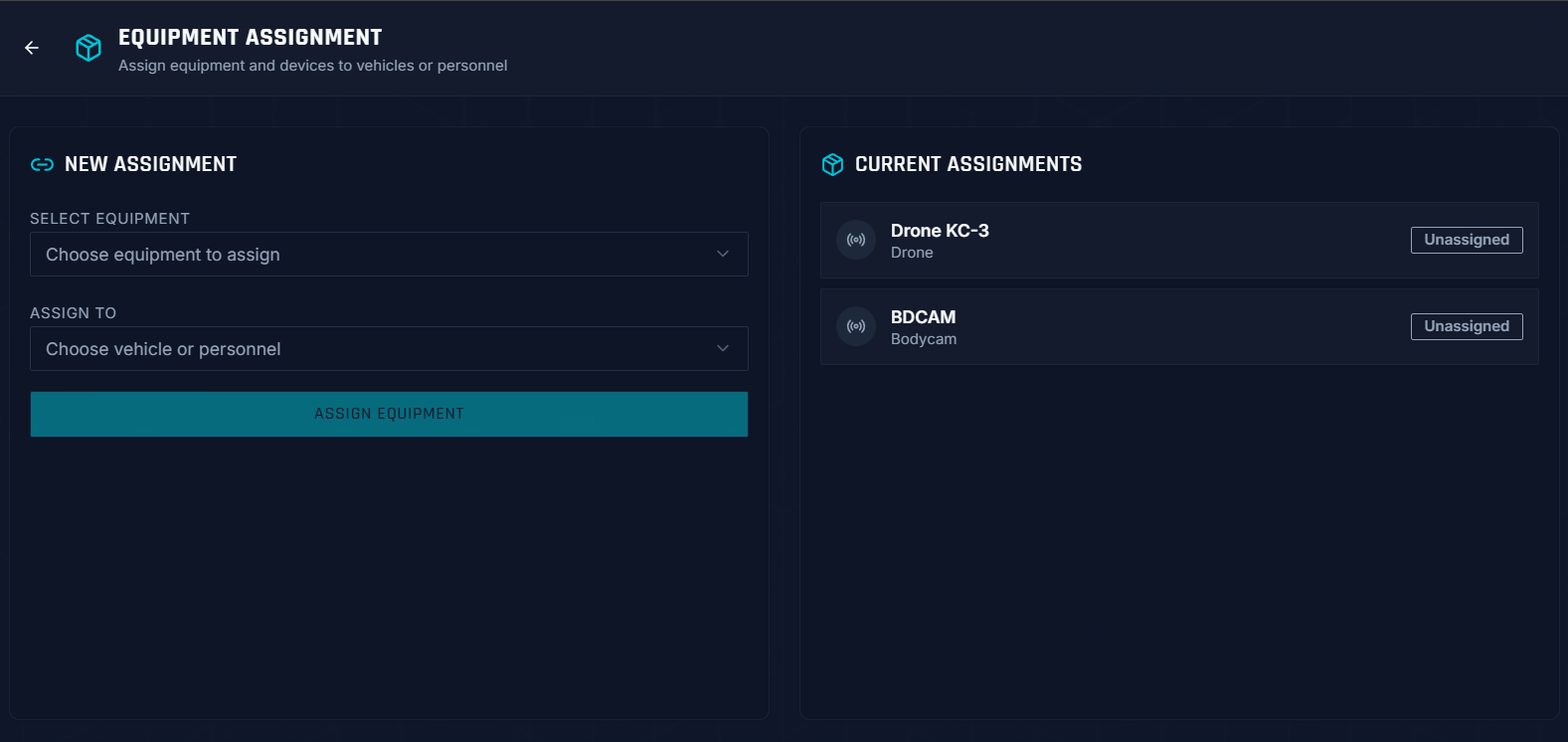
Task: Click BDCAM Unassigned badge
Action: click(1467, 326)
